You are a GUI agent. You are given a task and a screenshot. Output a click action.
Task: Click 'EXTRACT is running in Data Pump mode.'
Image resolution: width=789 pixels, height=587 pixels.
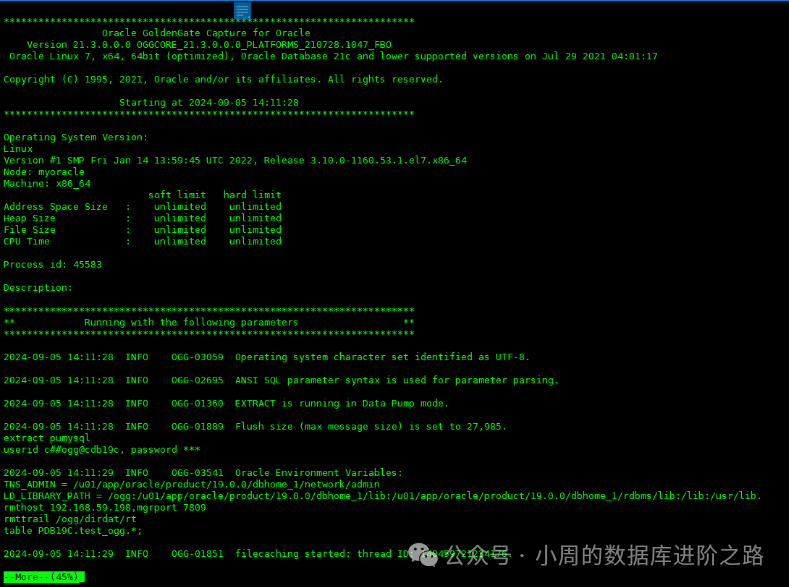pos(341,403)
